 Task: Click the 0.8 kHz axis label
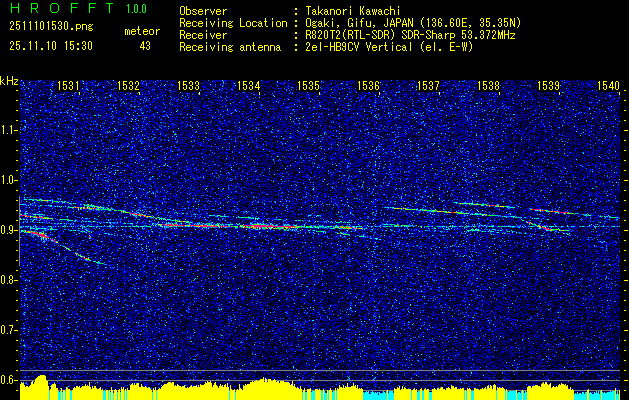[8, 280]
